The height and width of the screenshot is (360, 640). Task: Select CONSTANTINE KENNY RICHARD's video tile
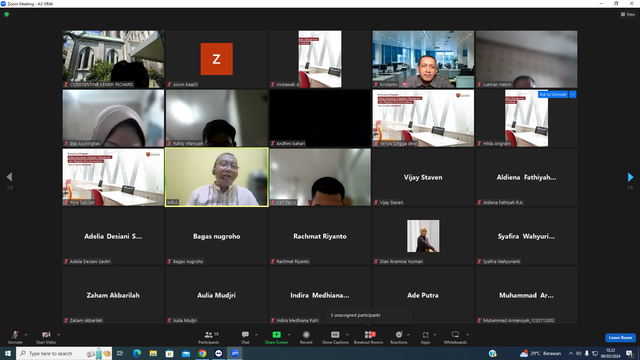(113, 59)
